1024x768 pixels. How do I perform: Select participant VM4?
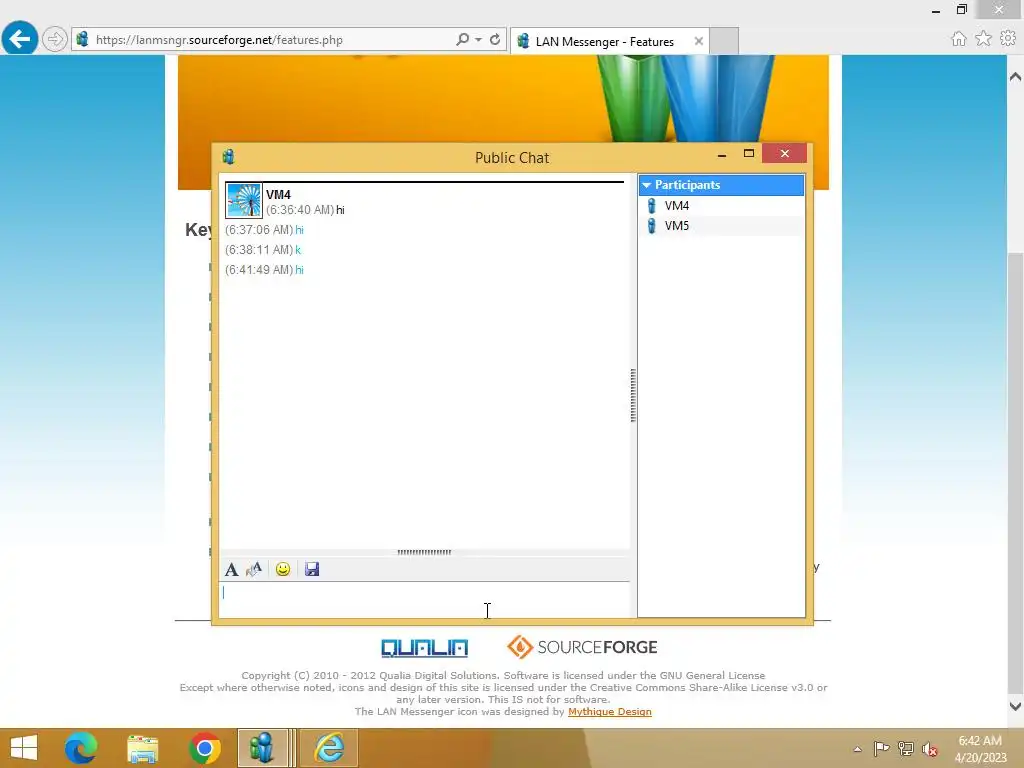pos(721,206)
